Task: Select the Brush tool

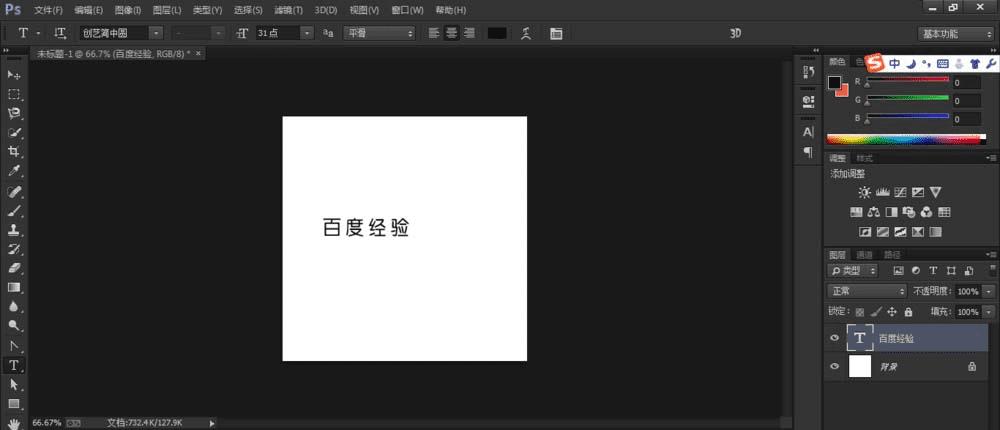Action: click(14, 211)
